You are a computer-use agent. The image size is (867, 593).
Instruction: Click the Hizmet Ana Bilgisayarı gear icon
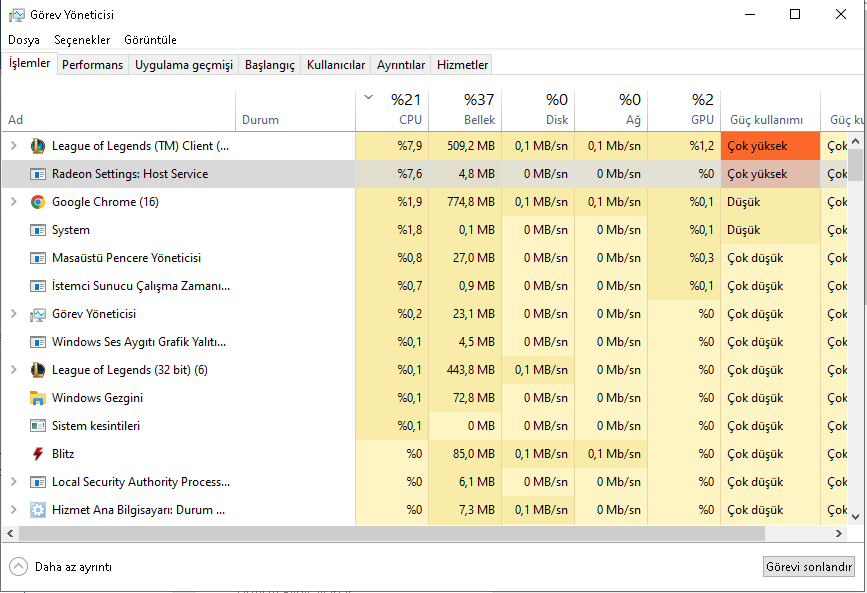click(38, 510)
